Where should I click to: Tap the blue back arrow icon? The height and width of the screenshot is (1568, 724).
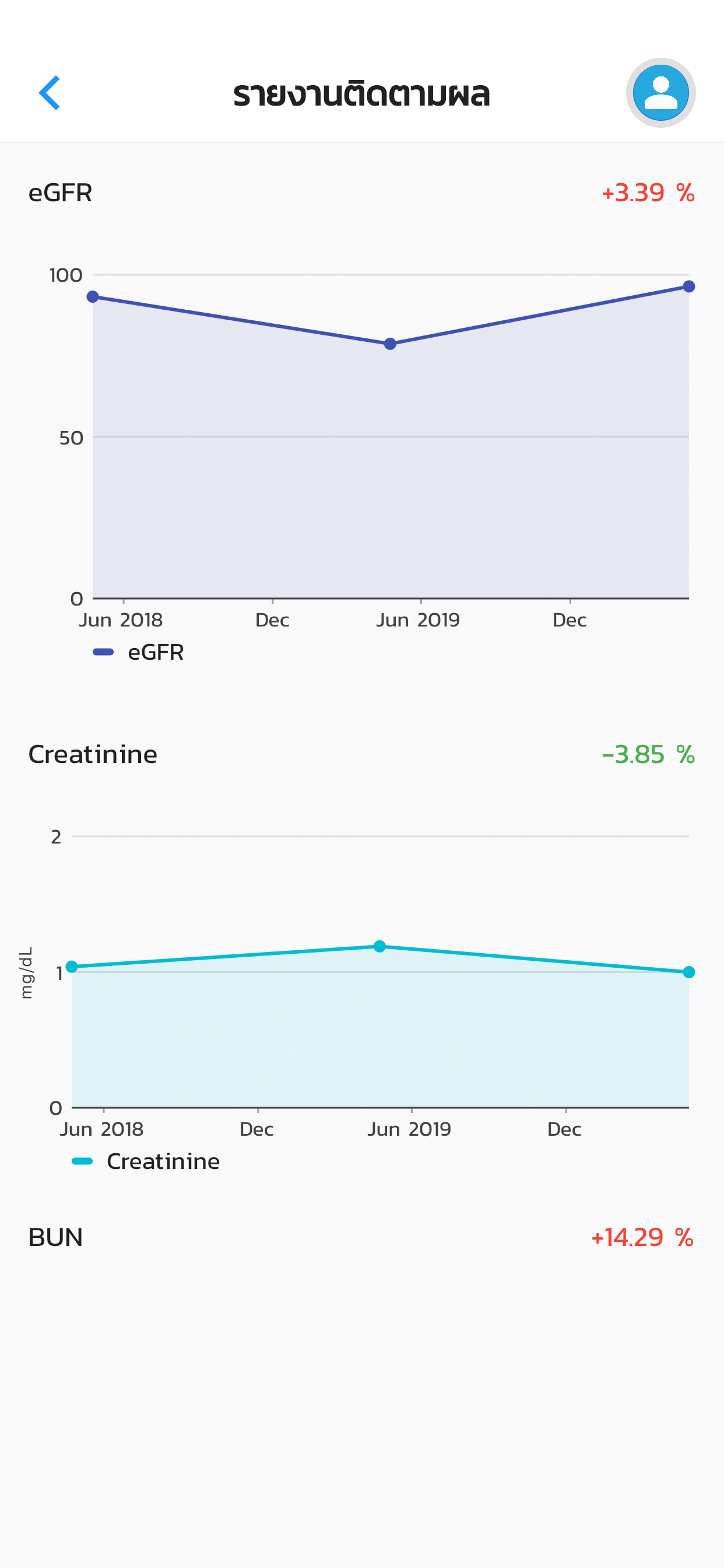click(x=50, y=93)
